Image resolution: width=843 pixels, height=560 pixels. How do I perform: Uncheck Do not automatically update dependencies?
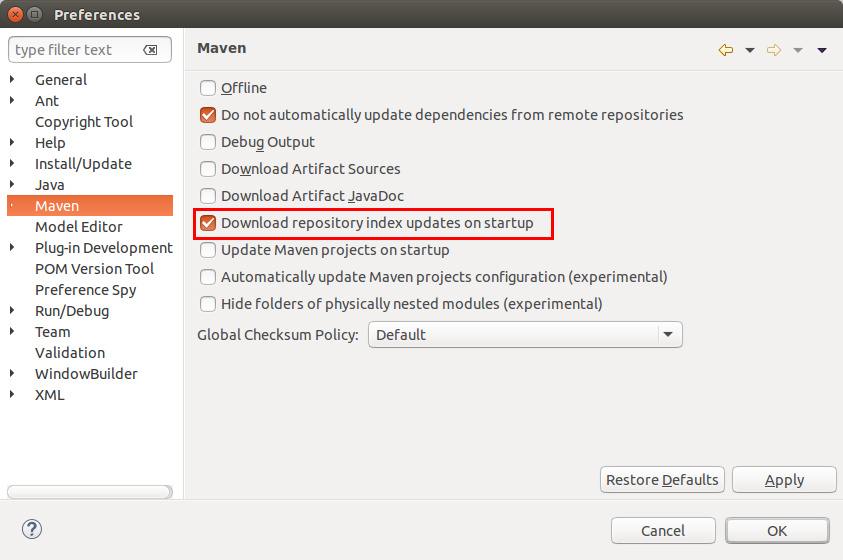pyautogui.click(x=208, y=114)
